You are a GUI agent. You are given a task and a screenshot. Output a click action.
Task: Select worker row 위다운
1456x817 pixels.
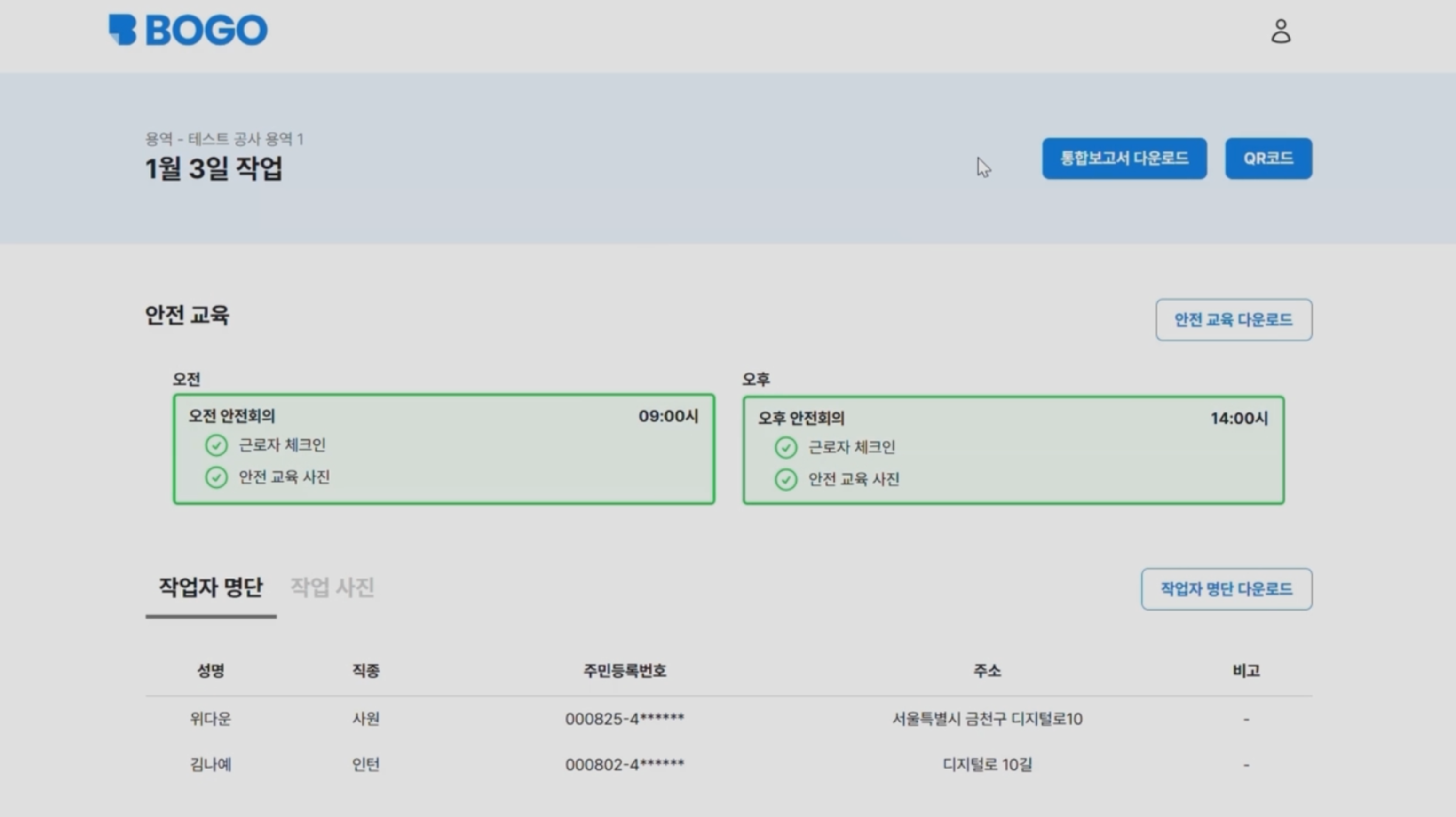[210, 719]
